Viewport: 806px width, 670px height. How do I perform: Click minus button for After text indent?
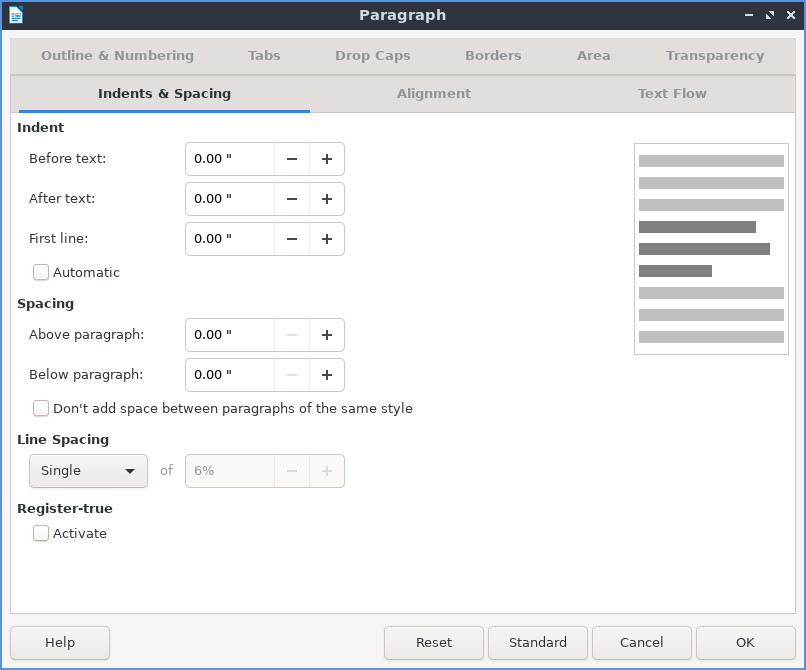[292, 199]
